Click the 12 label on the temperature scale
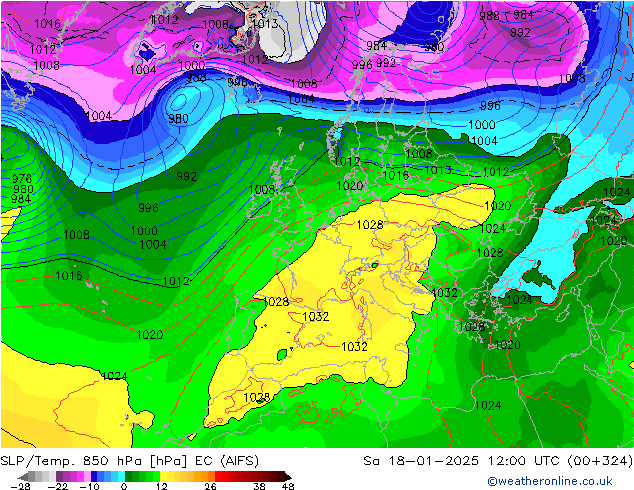This screenshot has width=634, height=490. (x=162, y=486)
